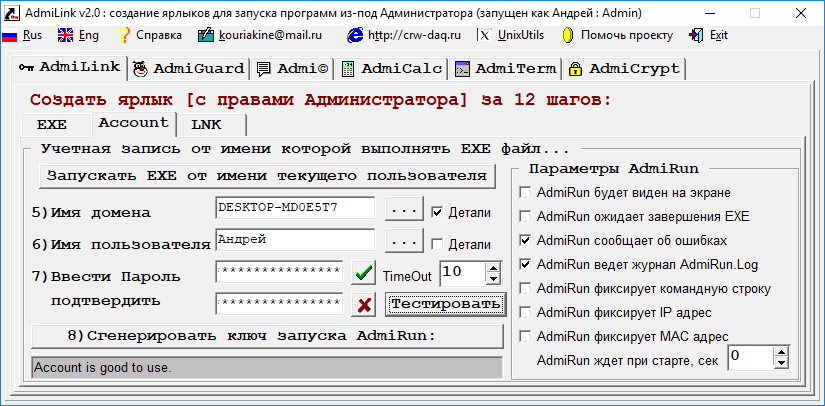Switch to the AdmiCalc tab
This screenshot has width=825, height=406.
click(392, 69)
